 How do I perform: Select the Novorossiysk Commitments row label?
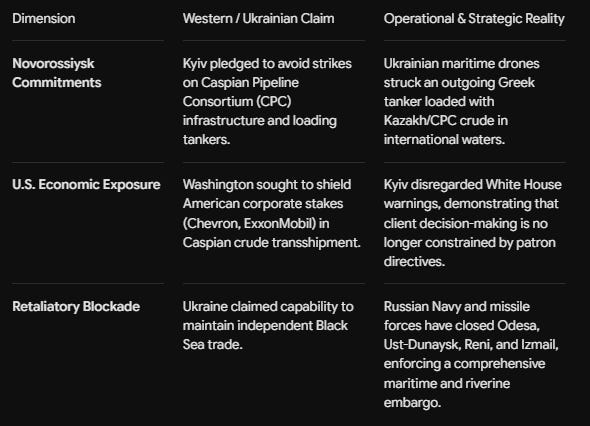57,73
